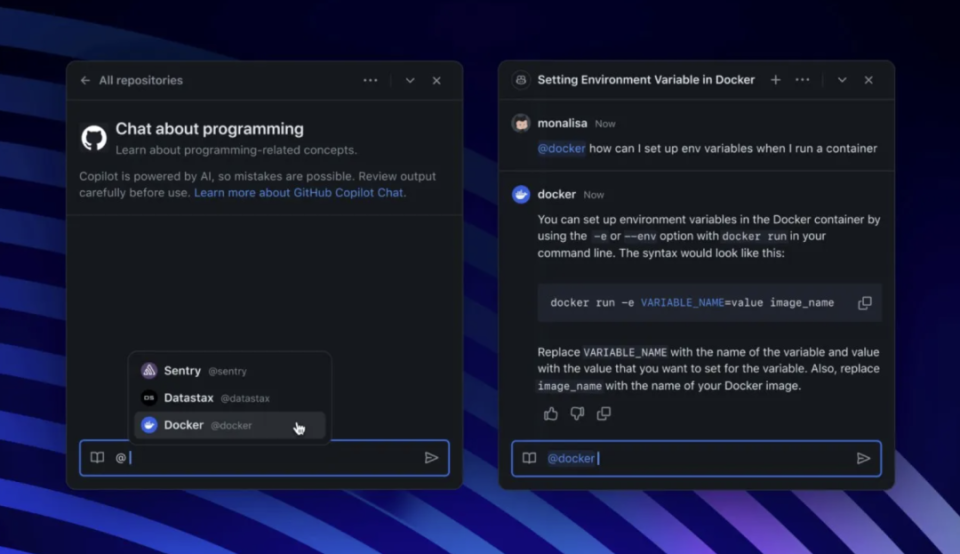This screenshot has height=554, width=960.
Task: Focus the input field containing @docker
Action: (696, 458)
